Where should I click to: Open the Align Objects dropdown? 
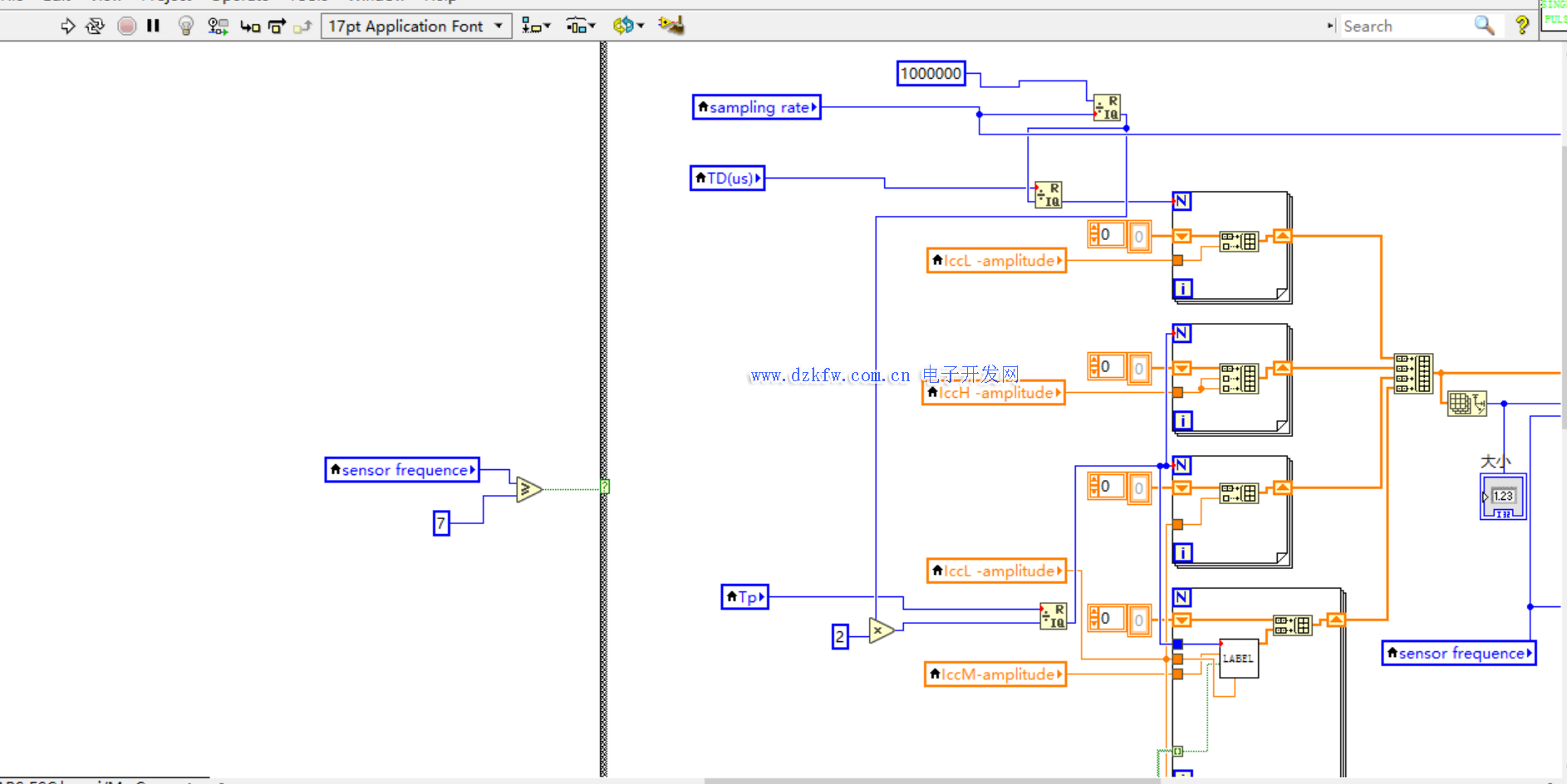click(x=536, y=27)
